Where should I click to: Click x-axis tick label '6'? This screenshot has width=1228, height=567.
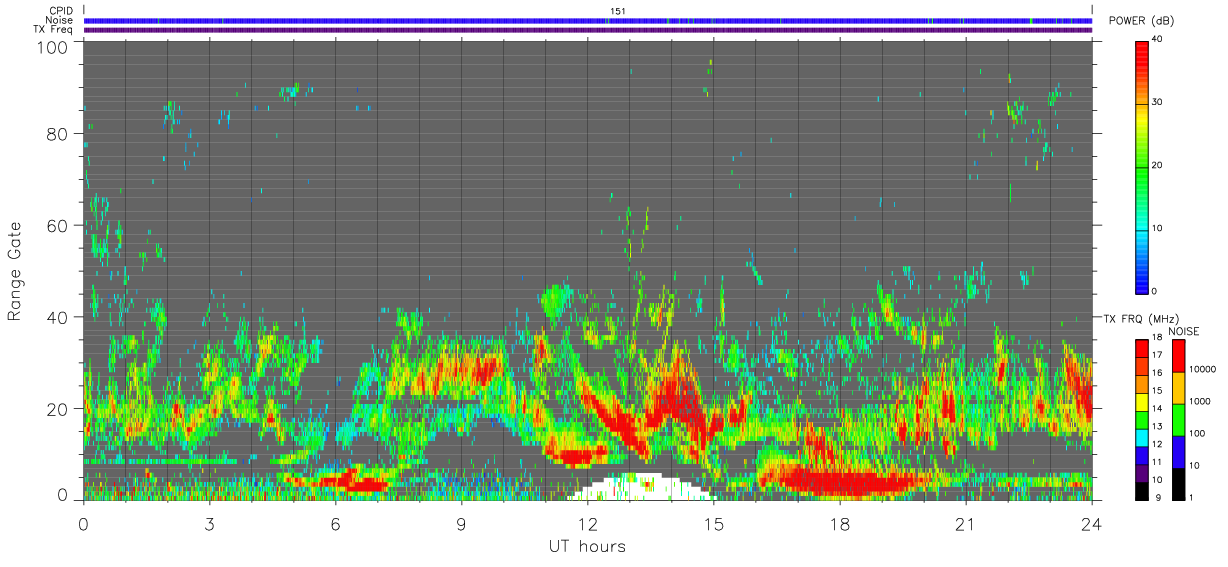coord(335,524)
